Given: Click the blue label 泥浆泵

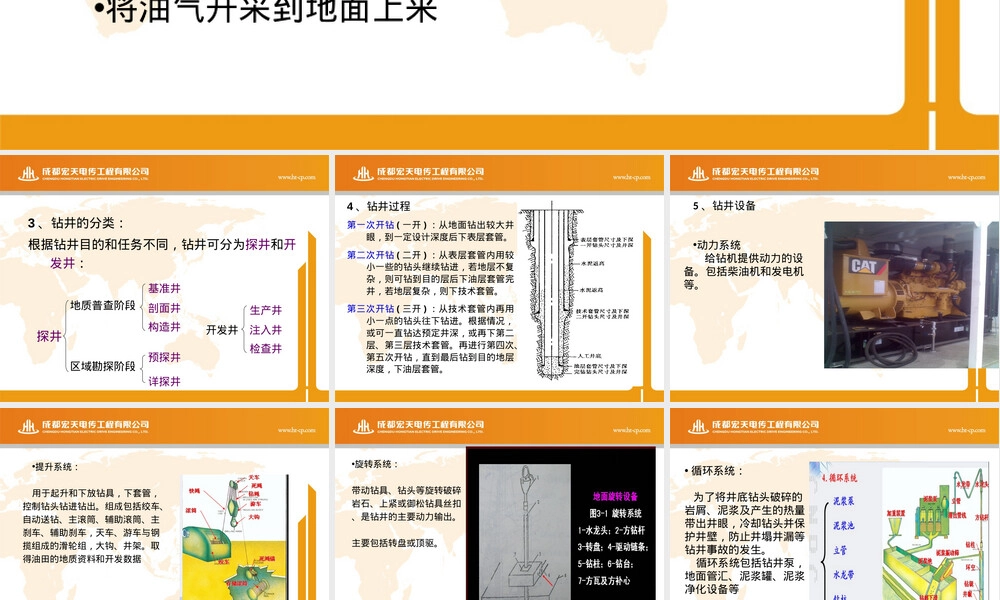Looking at the screenshot, I should [843, 501].
